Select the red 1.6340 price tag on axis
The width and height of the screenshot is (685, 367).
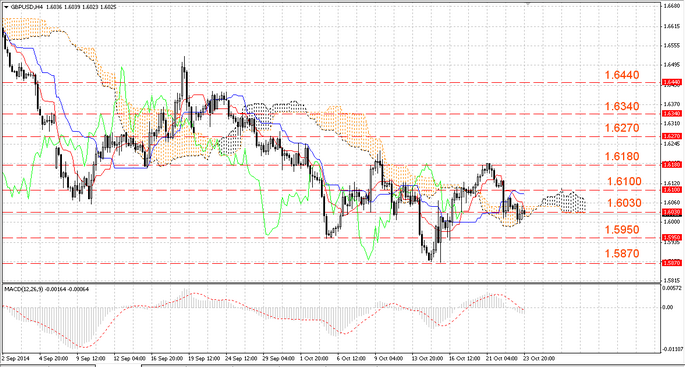click(671, 113)
